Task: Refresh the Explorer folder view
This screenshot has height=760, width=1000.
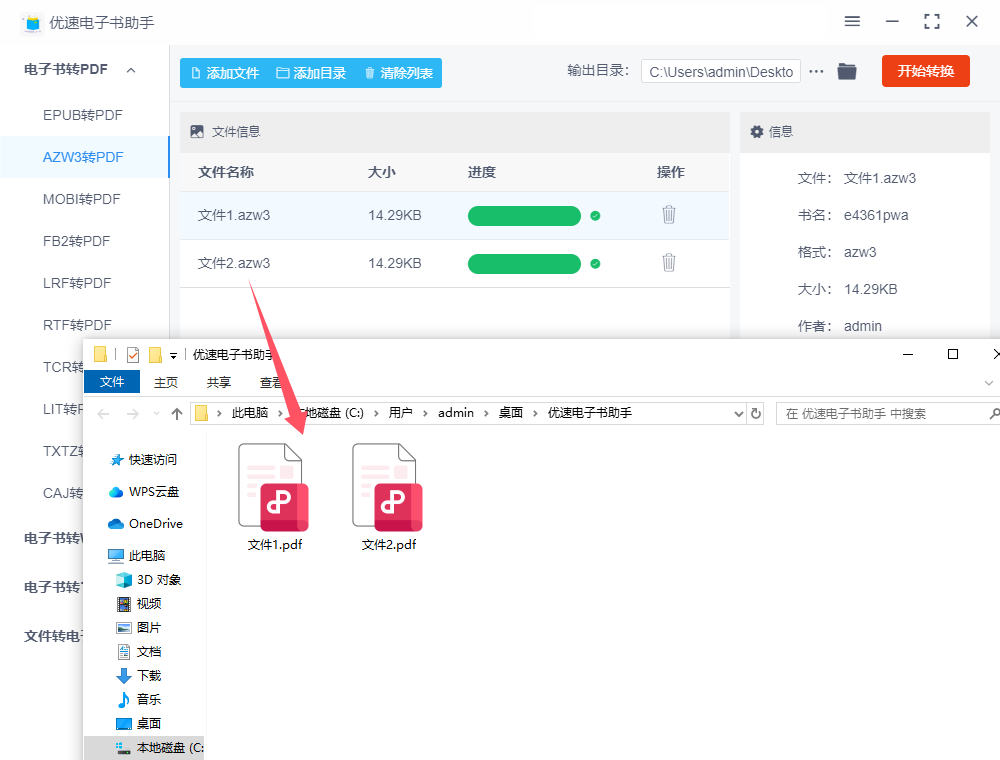Action: (x=756, y=414)
